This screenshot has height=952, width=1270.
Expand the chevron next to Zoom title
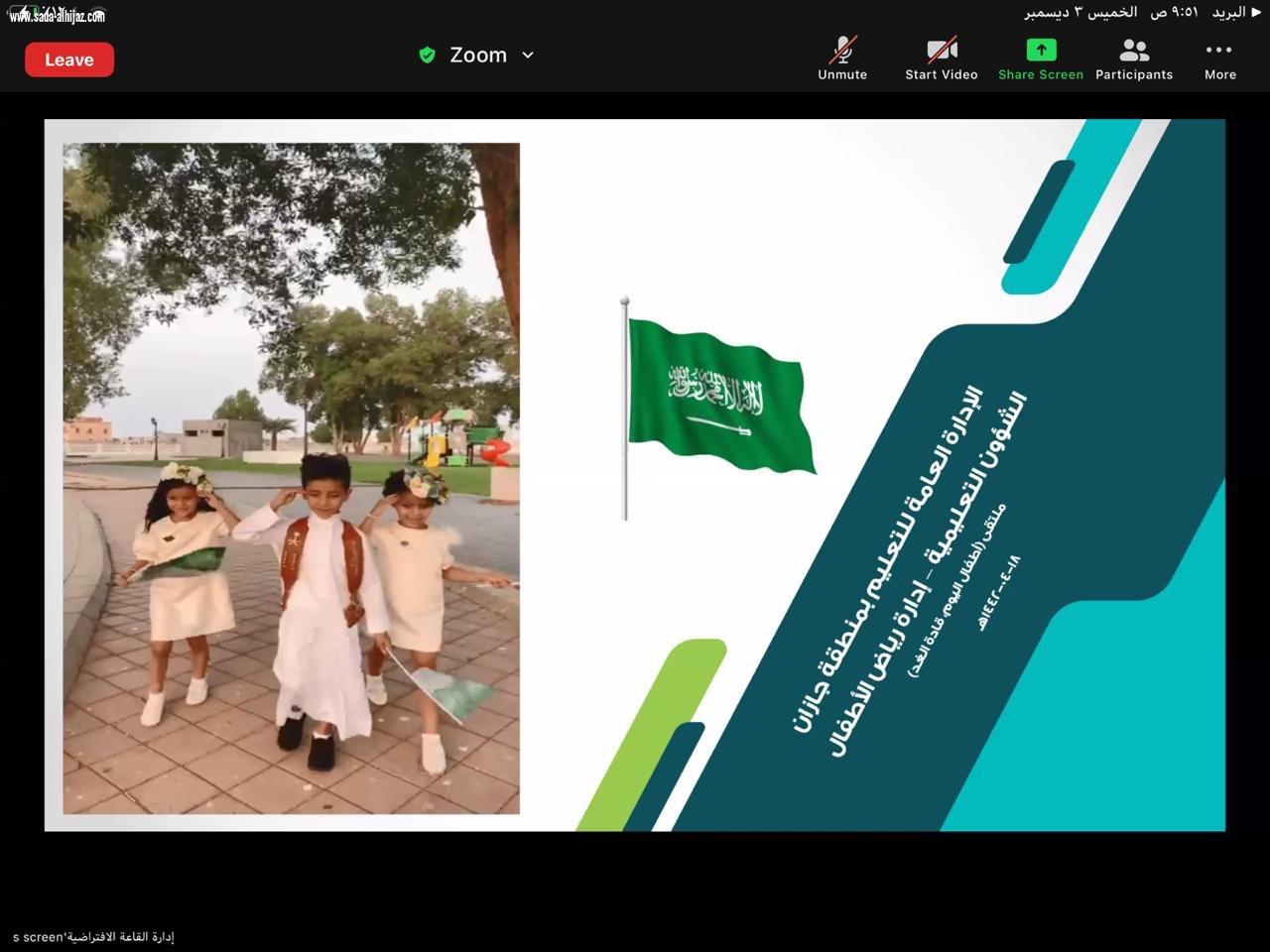pos(528,56)
